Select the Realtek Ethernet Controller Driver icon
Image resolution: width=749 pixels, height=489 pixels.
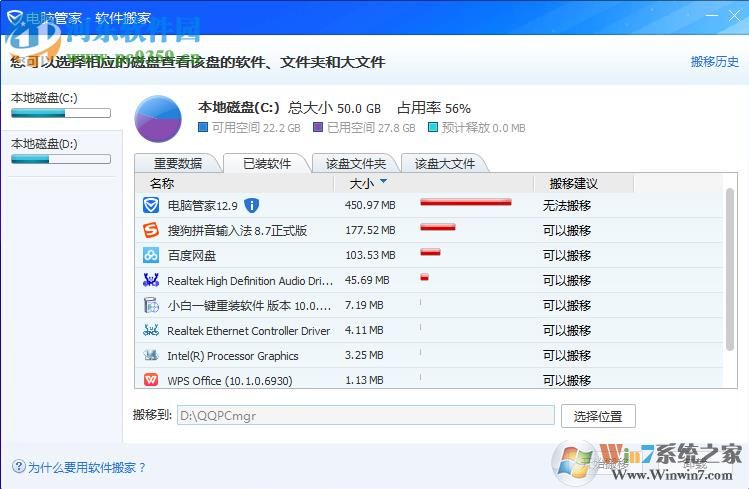pos(151,330)
